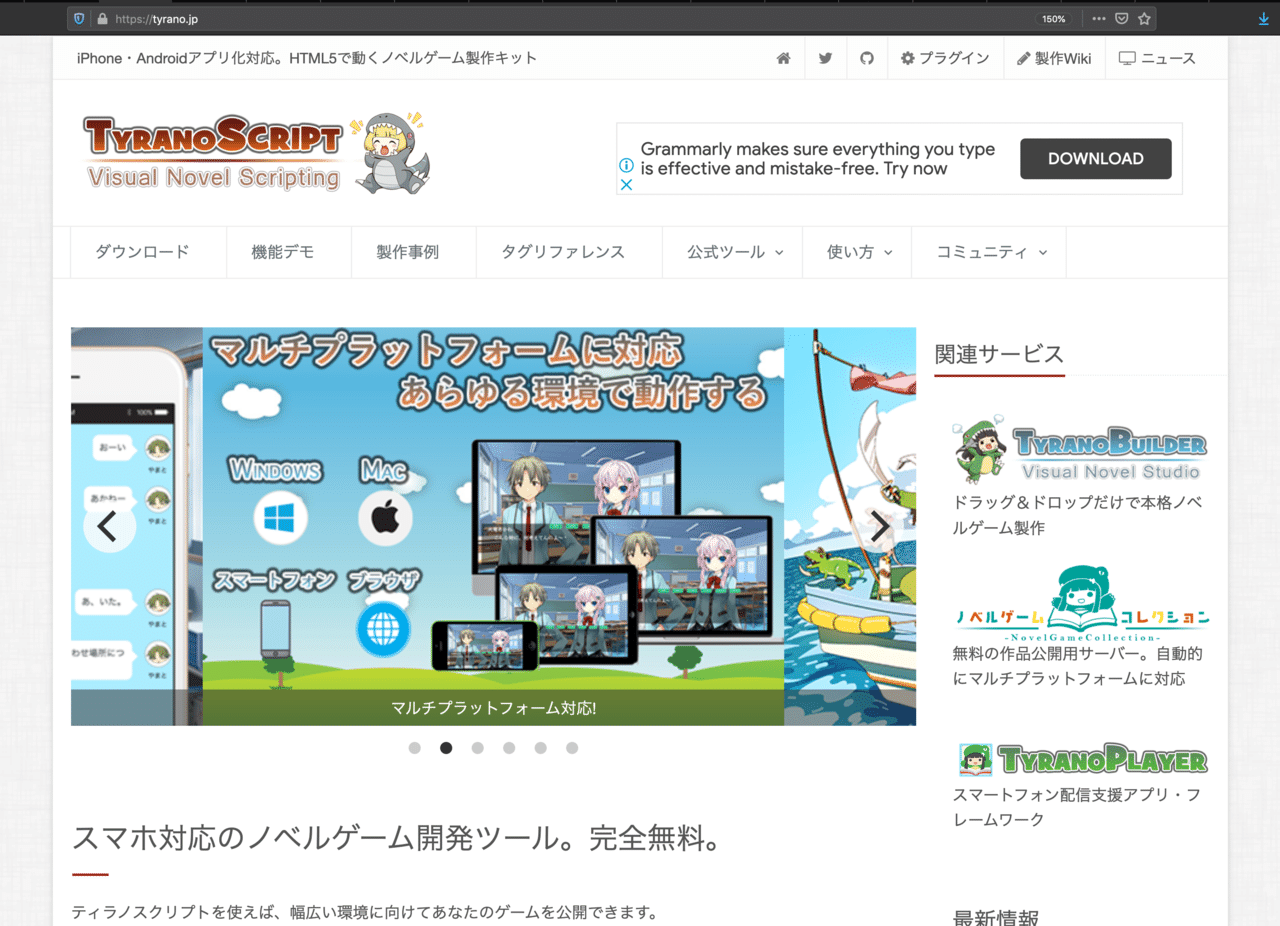Select the third carousel dot
1280x926 pixels.
478,748
